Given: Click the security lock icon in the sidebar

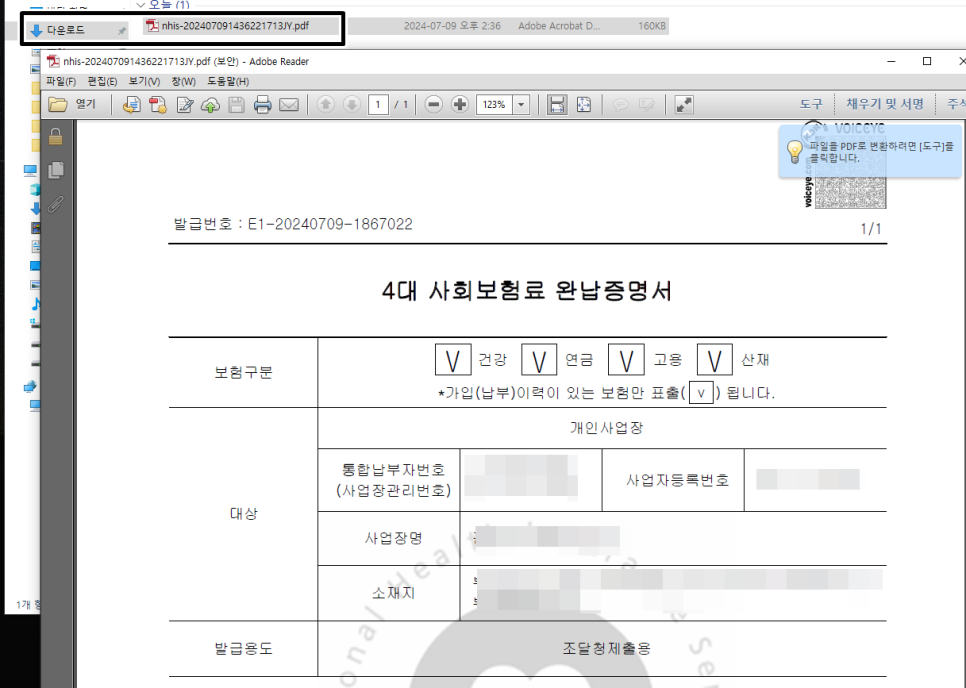Looking at the screenshot, I should click(55, 138).
